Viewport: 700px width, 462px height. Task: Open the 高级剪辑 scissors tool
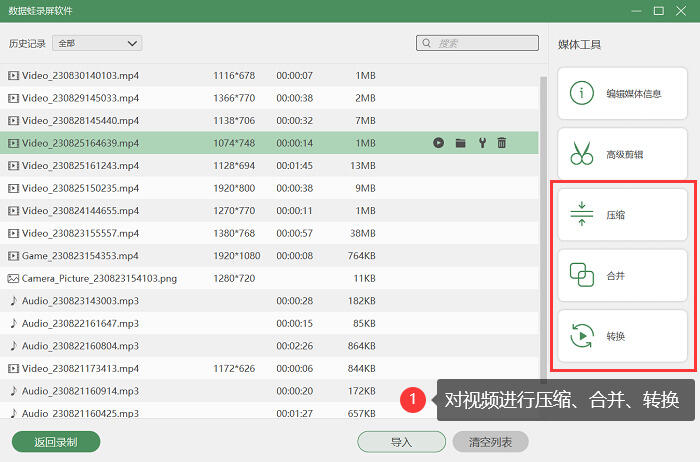(x=622, y=154)
